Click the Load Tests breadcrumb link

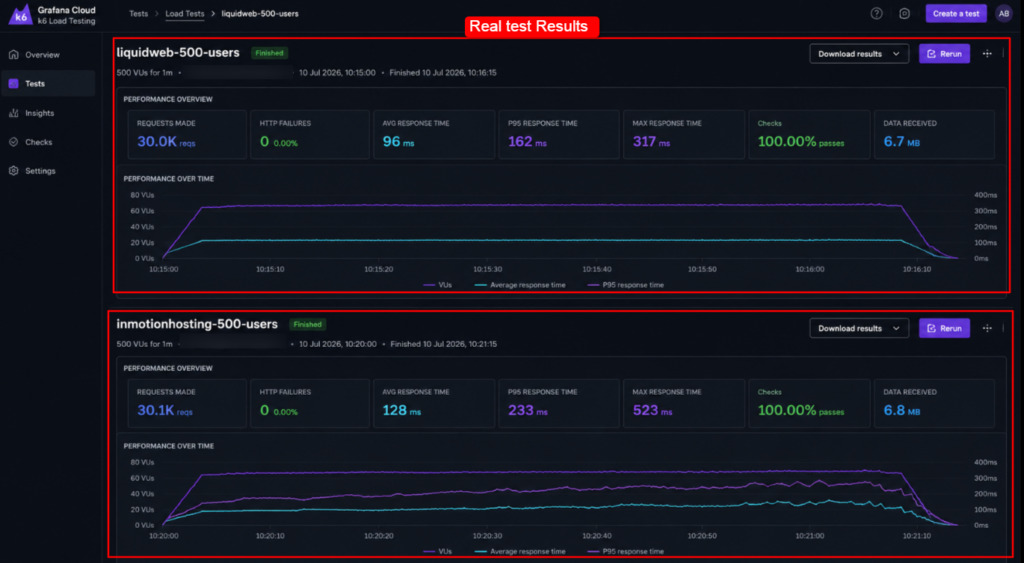pos(185,14)
